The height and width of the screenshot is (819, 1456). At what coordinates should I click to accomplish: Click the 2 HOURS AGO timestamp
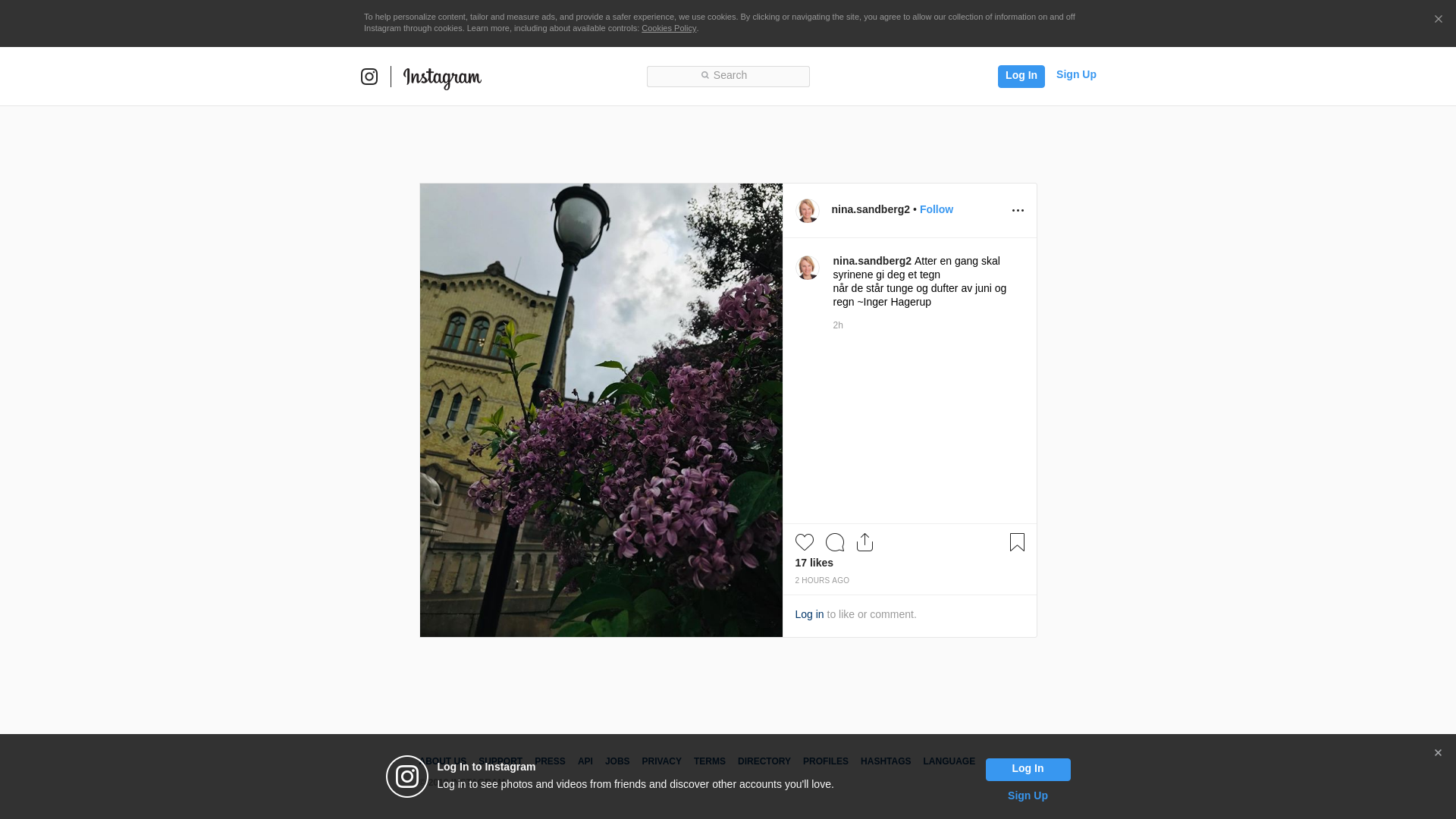822,581
